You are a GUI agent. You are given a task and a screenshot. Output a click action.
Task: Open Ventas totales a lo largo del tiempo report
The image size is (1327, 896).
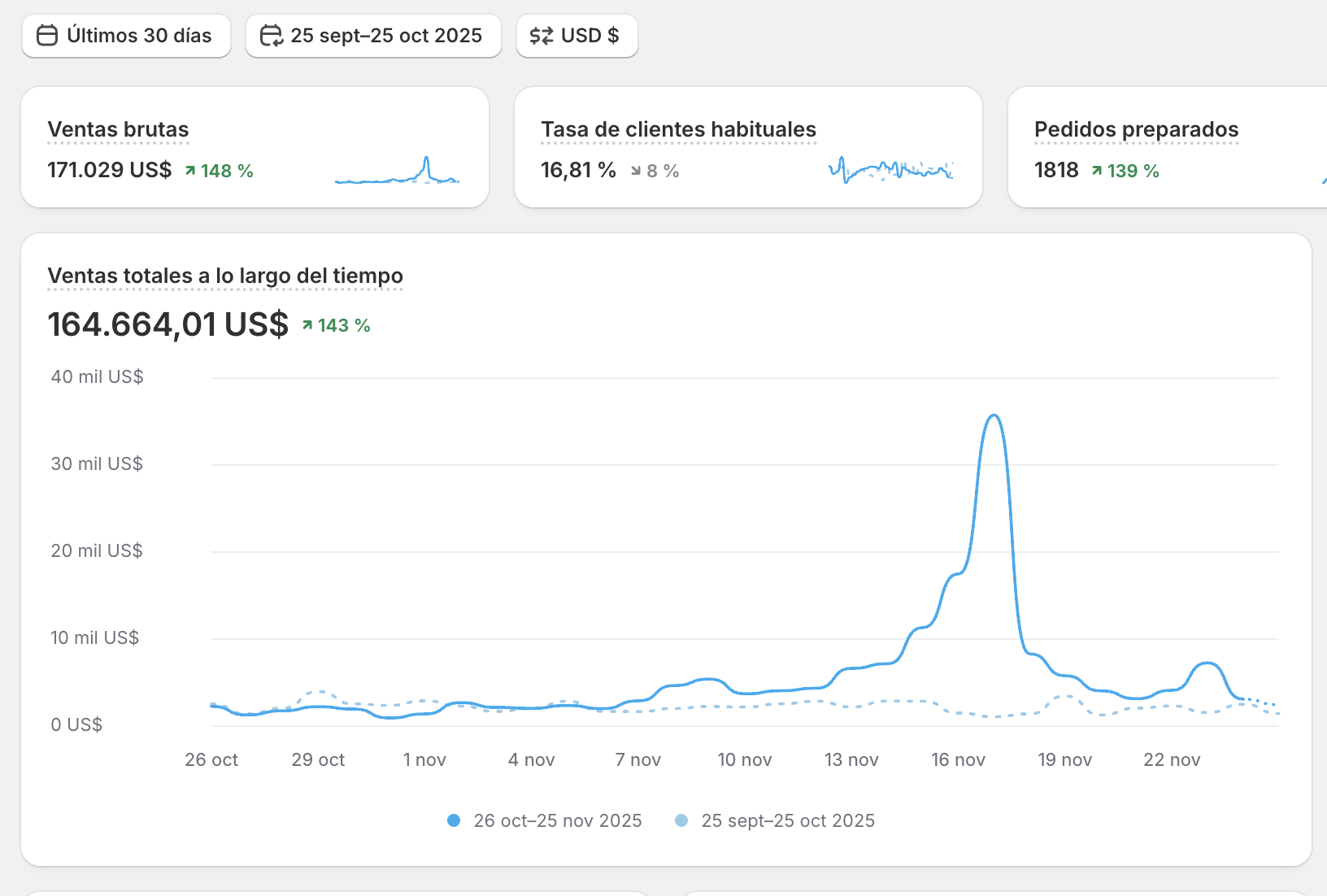[x=225, y=276]
